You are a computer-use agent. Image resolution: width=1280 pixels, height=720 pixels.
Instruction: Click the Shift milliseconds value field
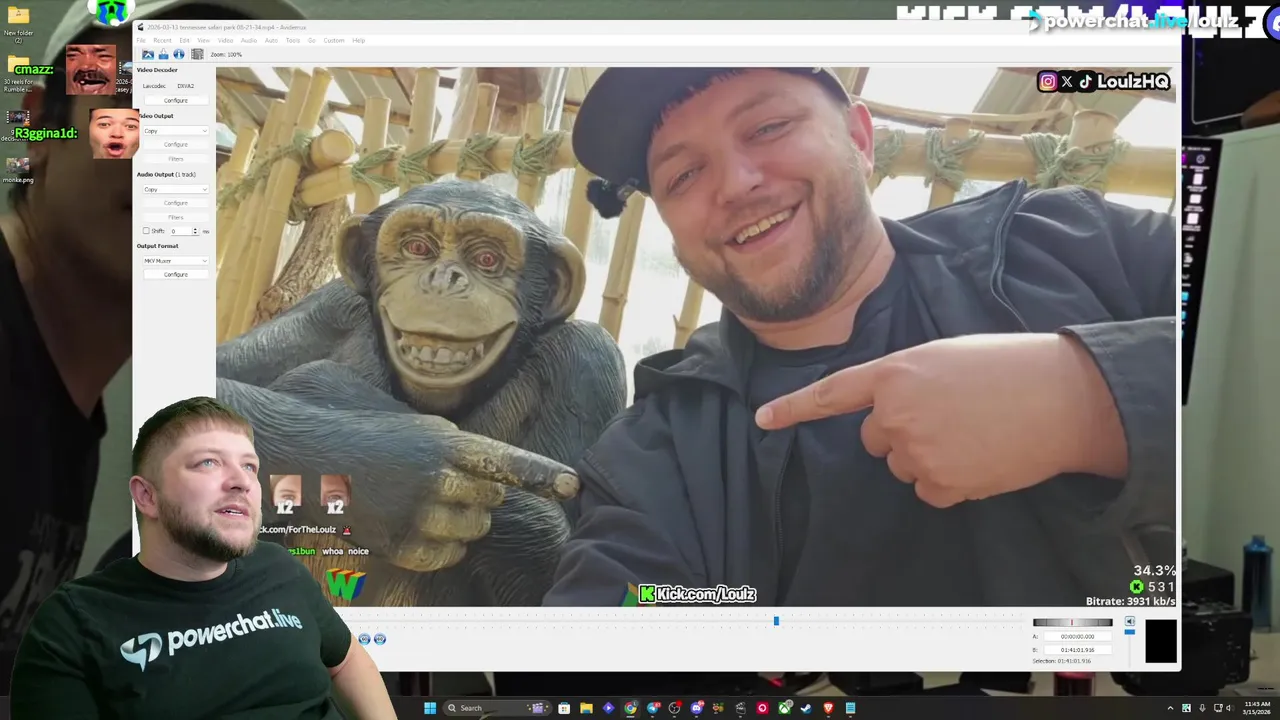(x=179, y=231)
